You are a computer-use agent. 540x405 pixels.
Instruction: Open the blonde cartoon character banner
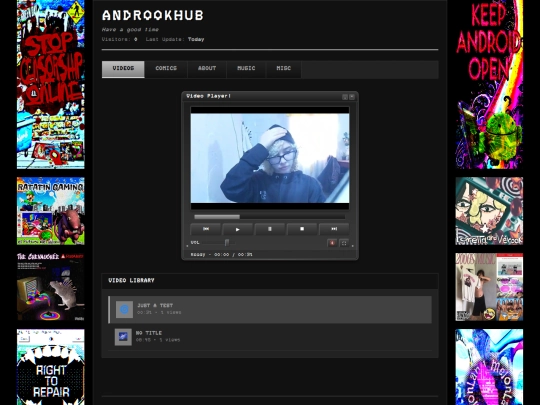point(489,211)
